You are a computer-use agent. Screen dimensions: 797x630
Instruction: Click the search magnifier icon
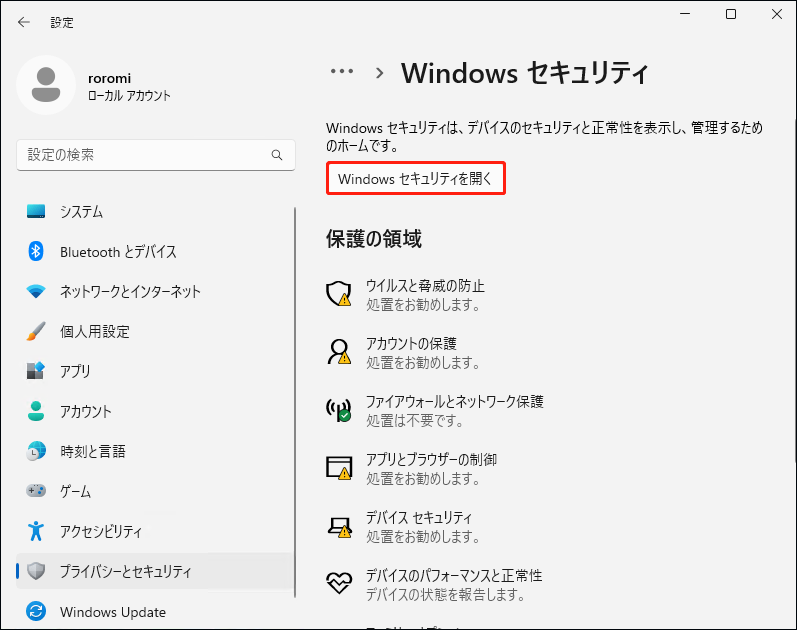pos(277,155)
